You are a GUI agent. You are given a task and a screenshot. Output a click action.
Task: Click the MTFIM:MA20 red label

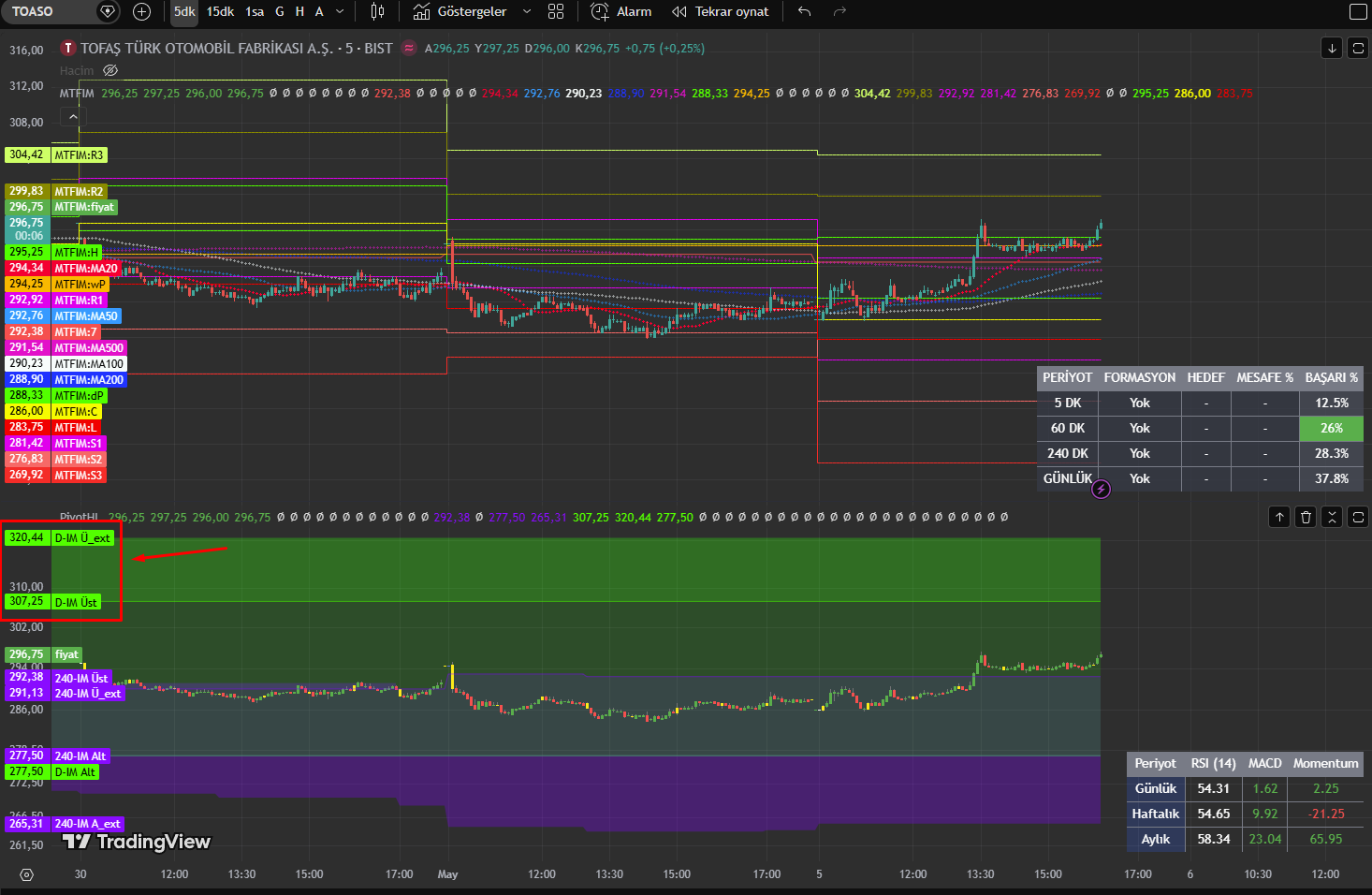coord(86,268)
